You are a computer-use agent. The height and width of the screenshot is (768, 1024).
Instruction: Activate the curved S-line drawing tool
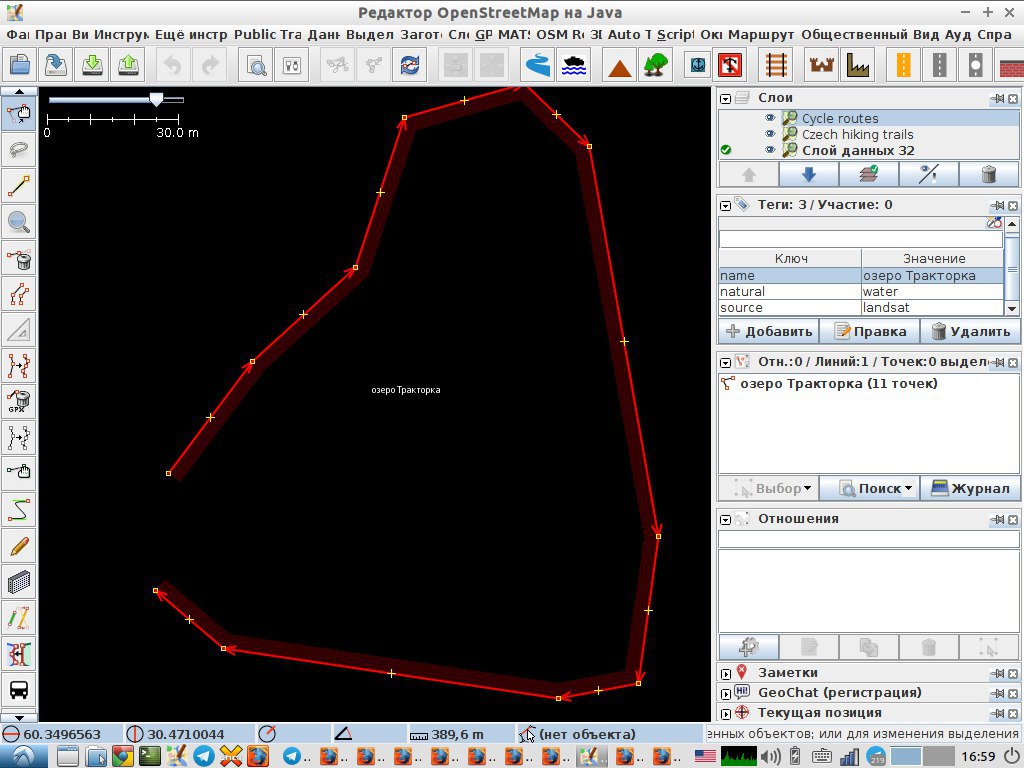(19, 509)
